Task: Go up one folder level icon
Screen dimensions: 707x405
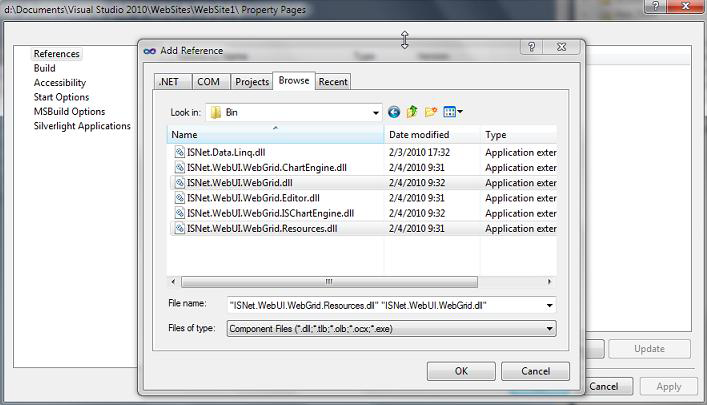Action: pos(412,111)
